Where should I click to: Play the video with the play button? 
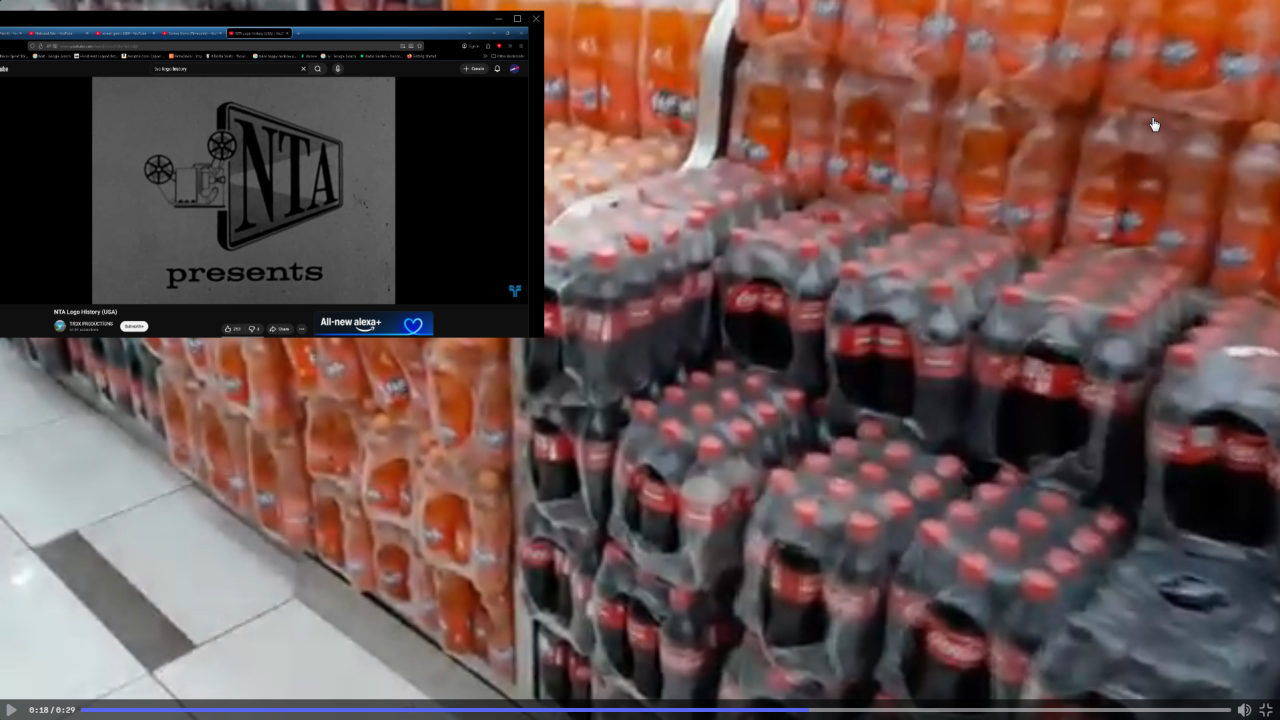tap(11, 710)
